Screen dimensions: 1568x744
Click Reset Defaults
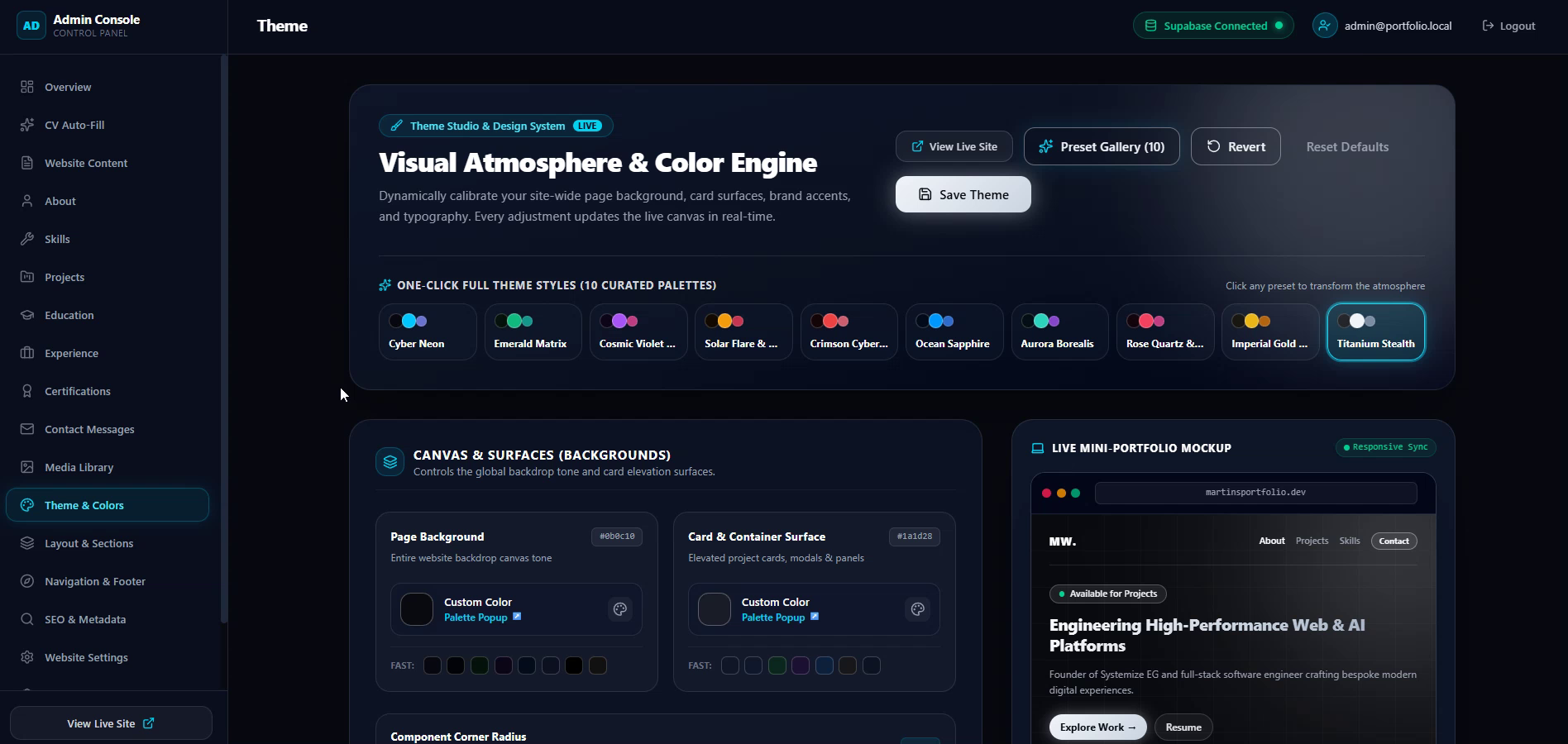point(1347,146)
